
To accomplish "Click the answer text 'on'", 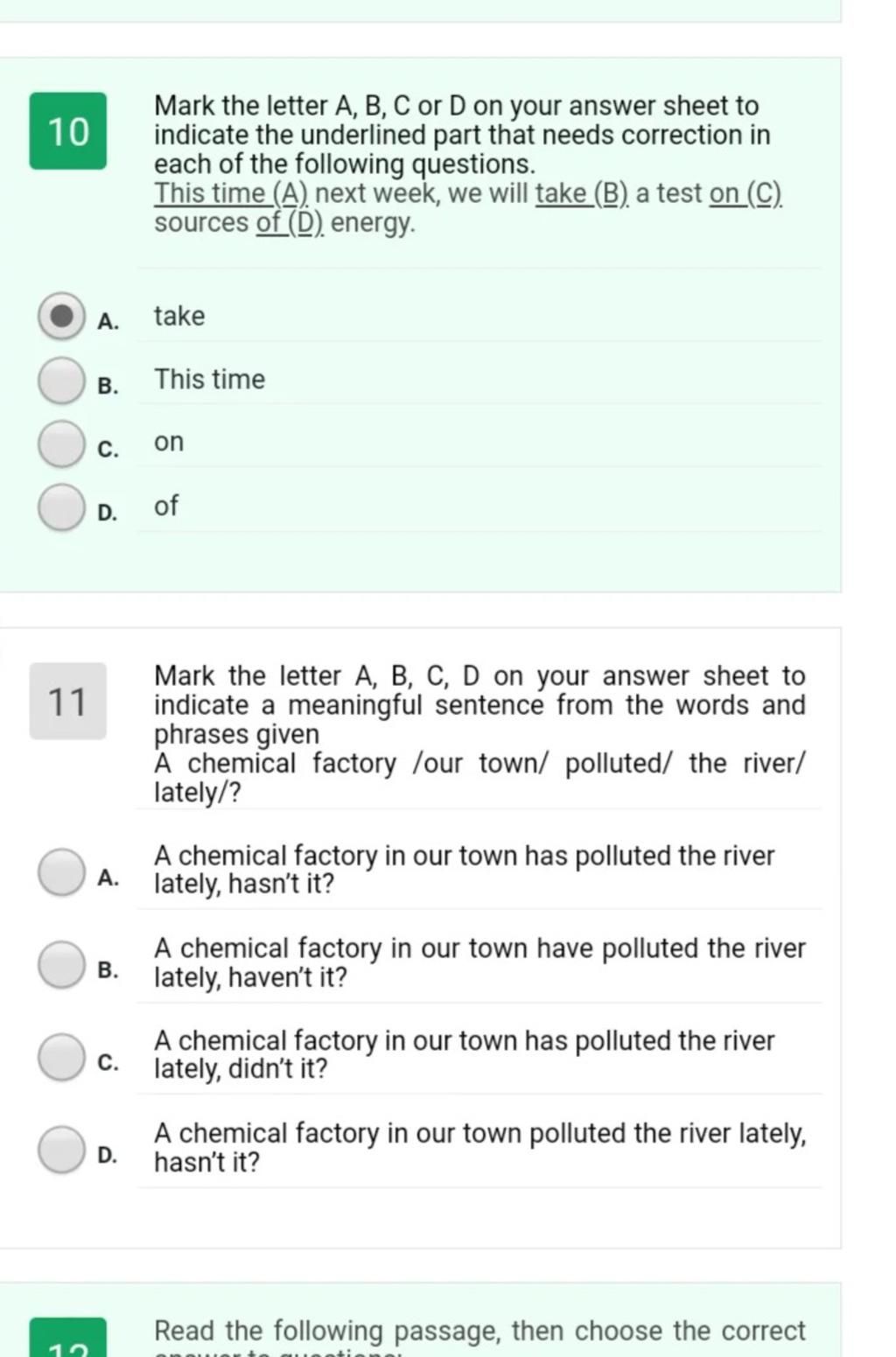I will (169, 443).
